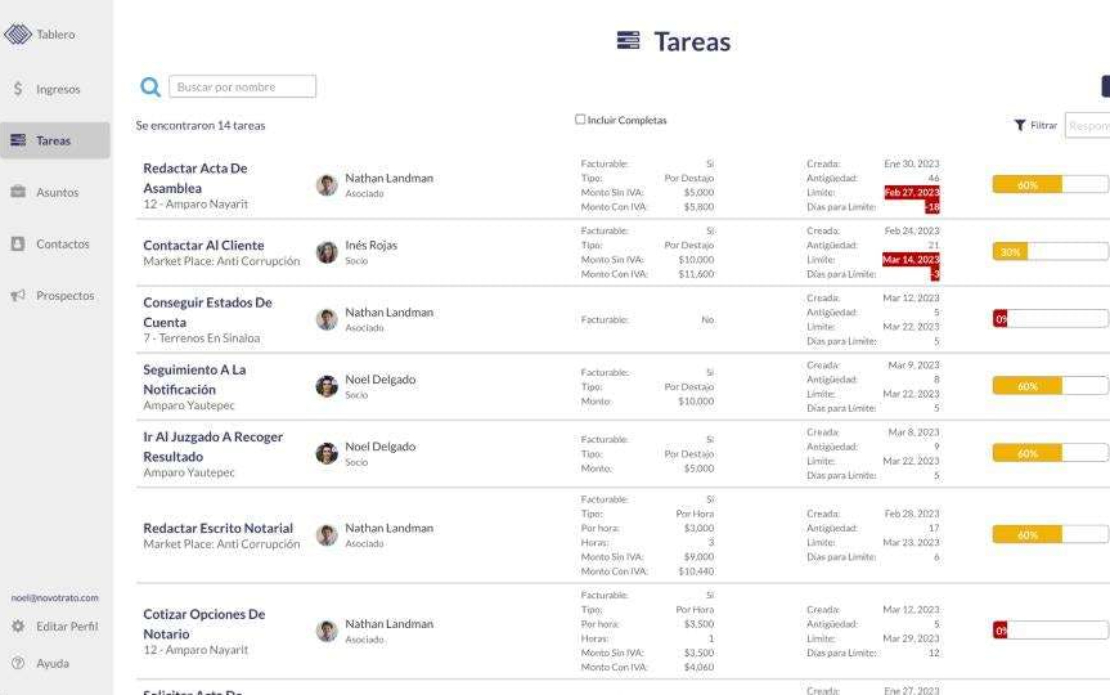The width and height of the screenshot is (1110, 695).
Task: Click the Ayuda question mark icon
Action: tap(18, 663)
